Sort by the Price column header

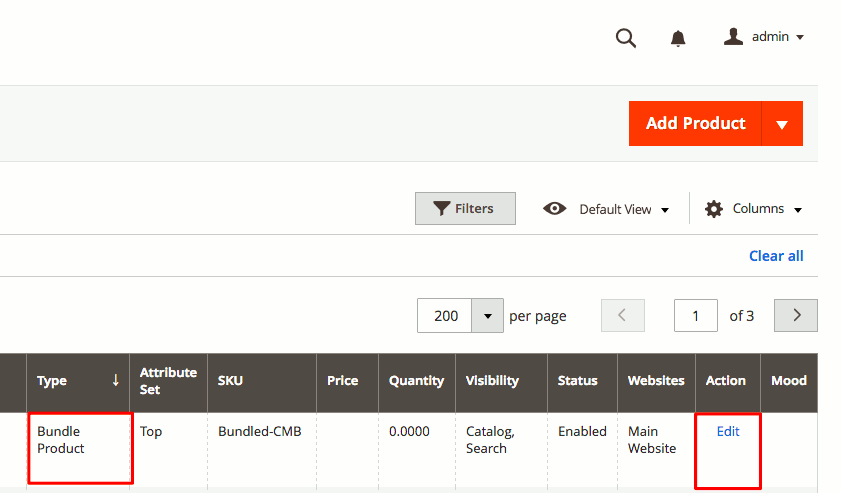[348, 381]
